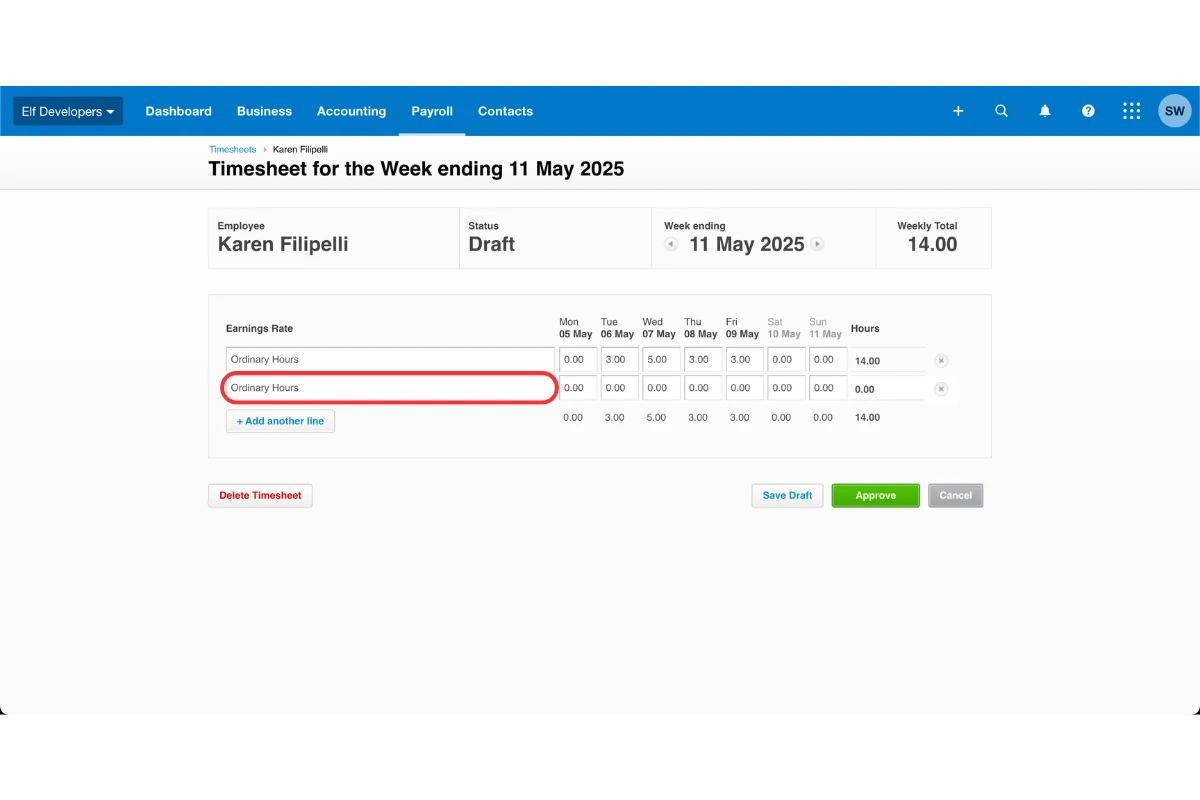Open the SW user avatar menu
1200x800 pixels.
coord(1175,111)
